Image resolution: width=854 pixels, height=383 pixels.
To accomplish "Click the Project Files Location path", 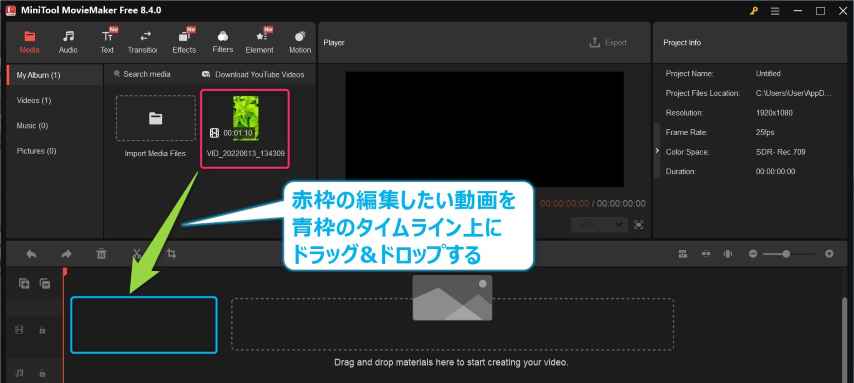I will [793, 93].
